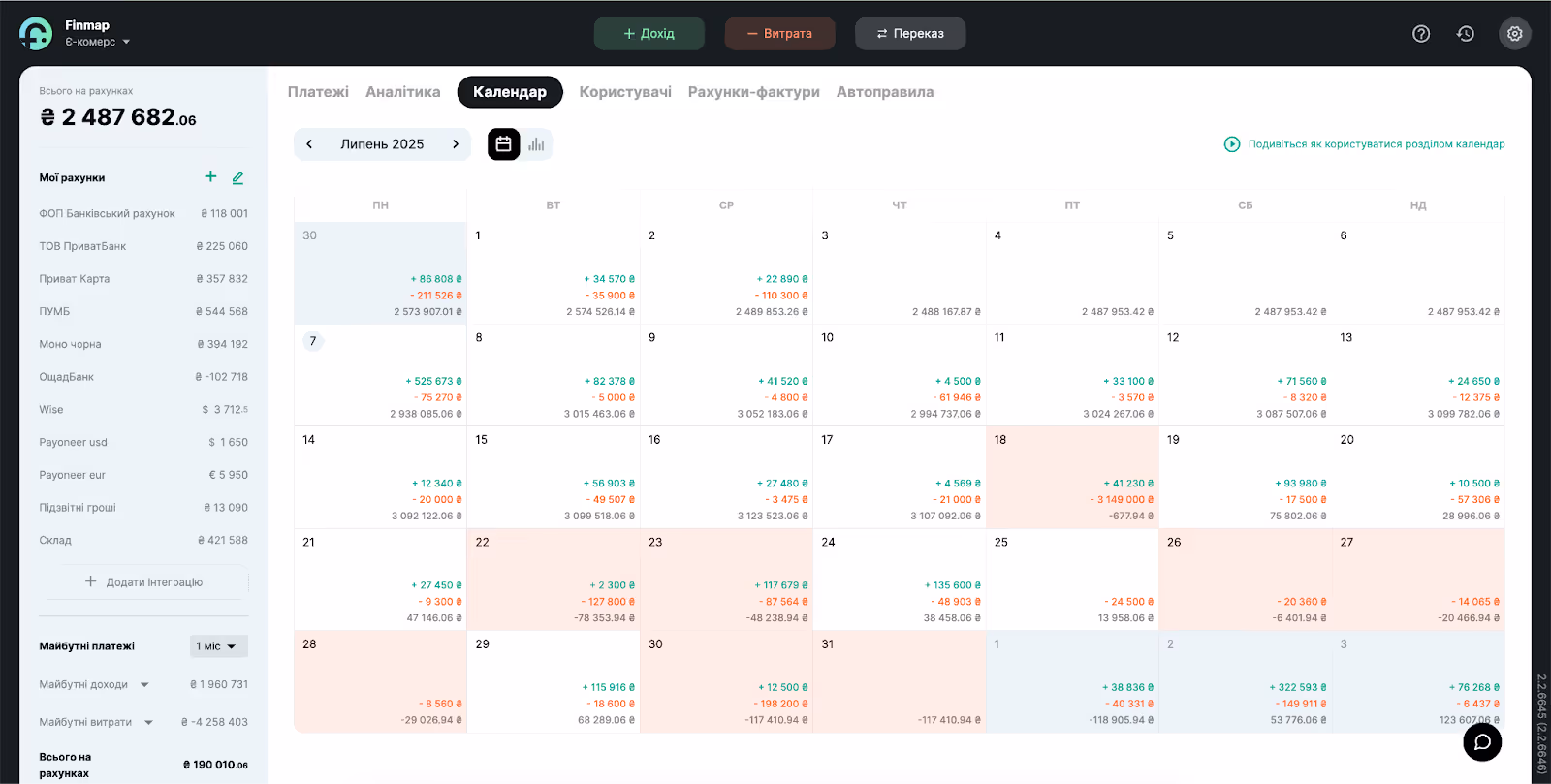Select the Склад account
This screenshot has height=784, width=1551.
(x=143, y=540)
